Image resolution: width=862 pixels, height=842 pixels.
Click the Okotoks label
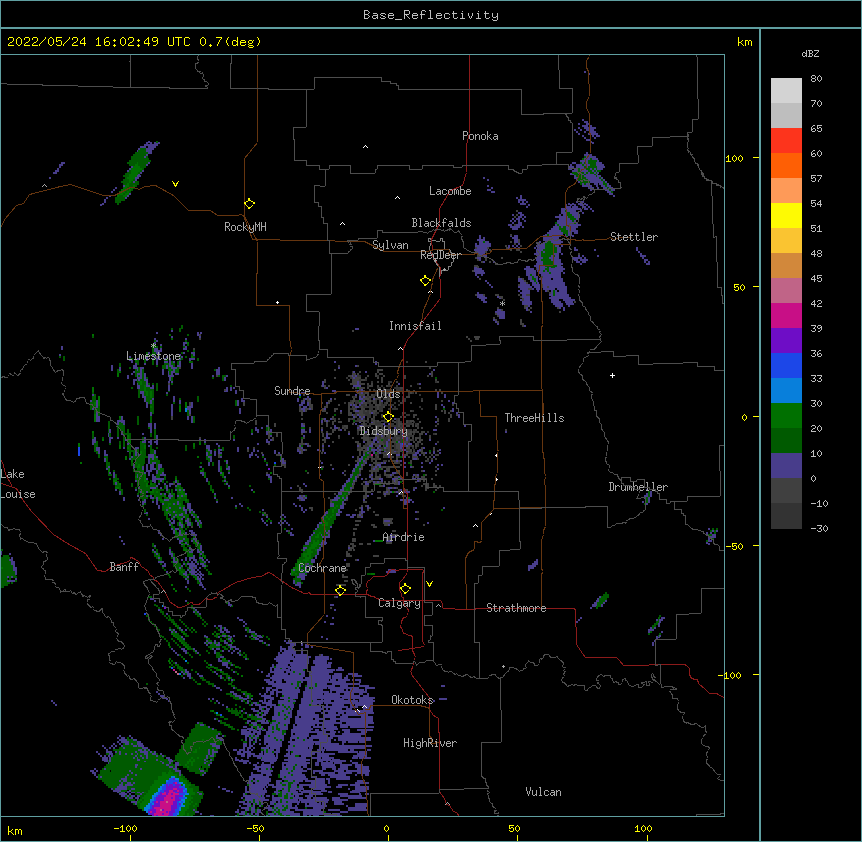[412, 700]
